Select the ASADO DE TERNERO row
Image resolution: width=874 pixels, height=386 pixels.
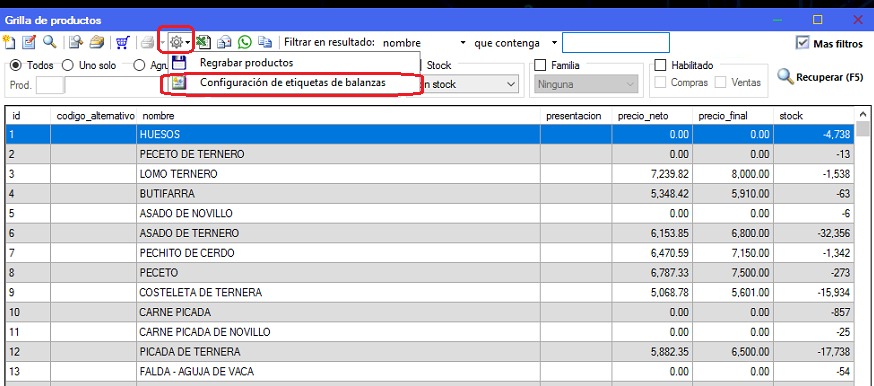pyautogui.click(x=430, y=233)
